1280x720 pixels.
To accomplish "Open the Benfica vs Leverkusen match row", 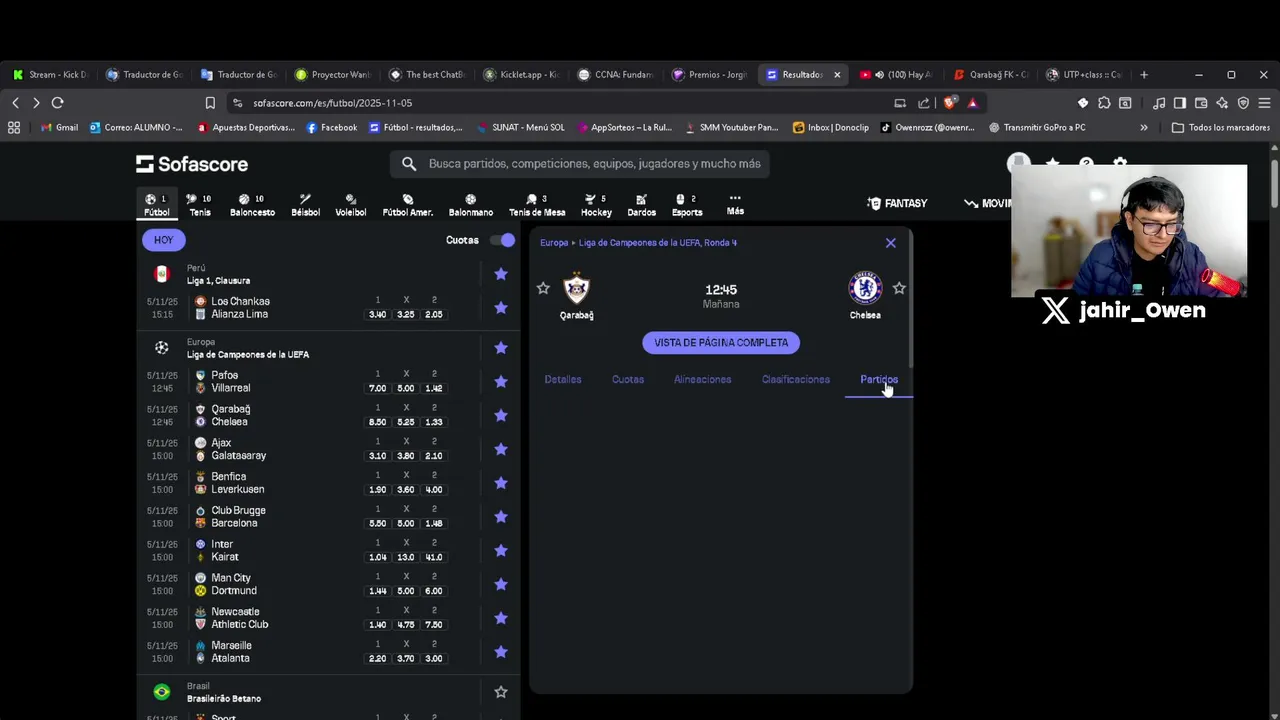I will tap(328, 483).
